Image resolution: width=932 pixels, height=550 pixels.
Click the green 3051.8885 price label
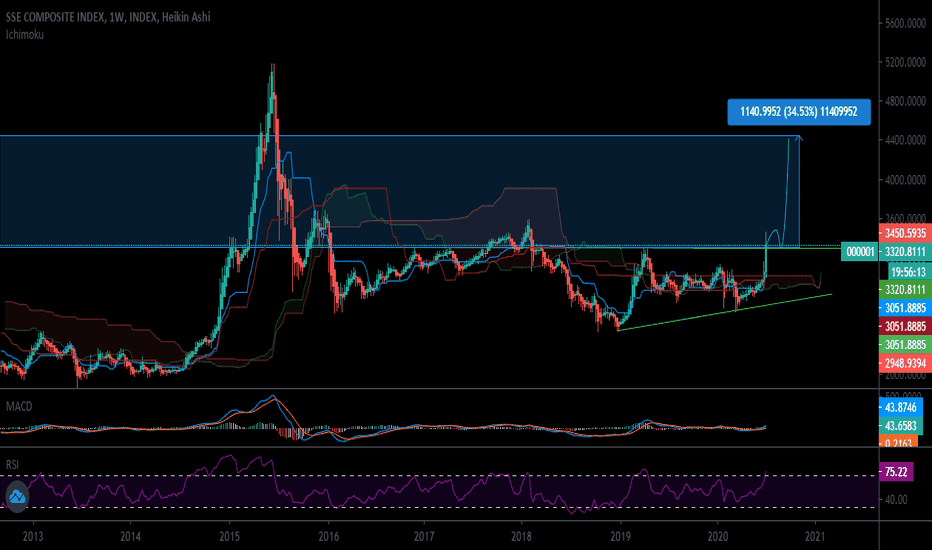pos(905,345)
